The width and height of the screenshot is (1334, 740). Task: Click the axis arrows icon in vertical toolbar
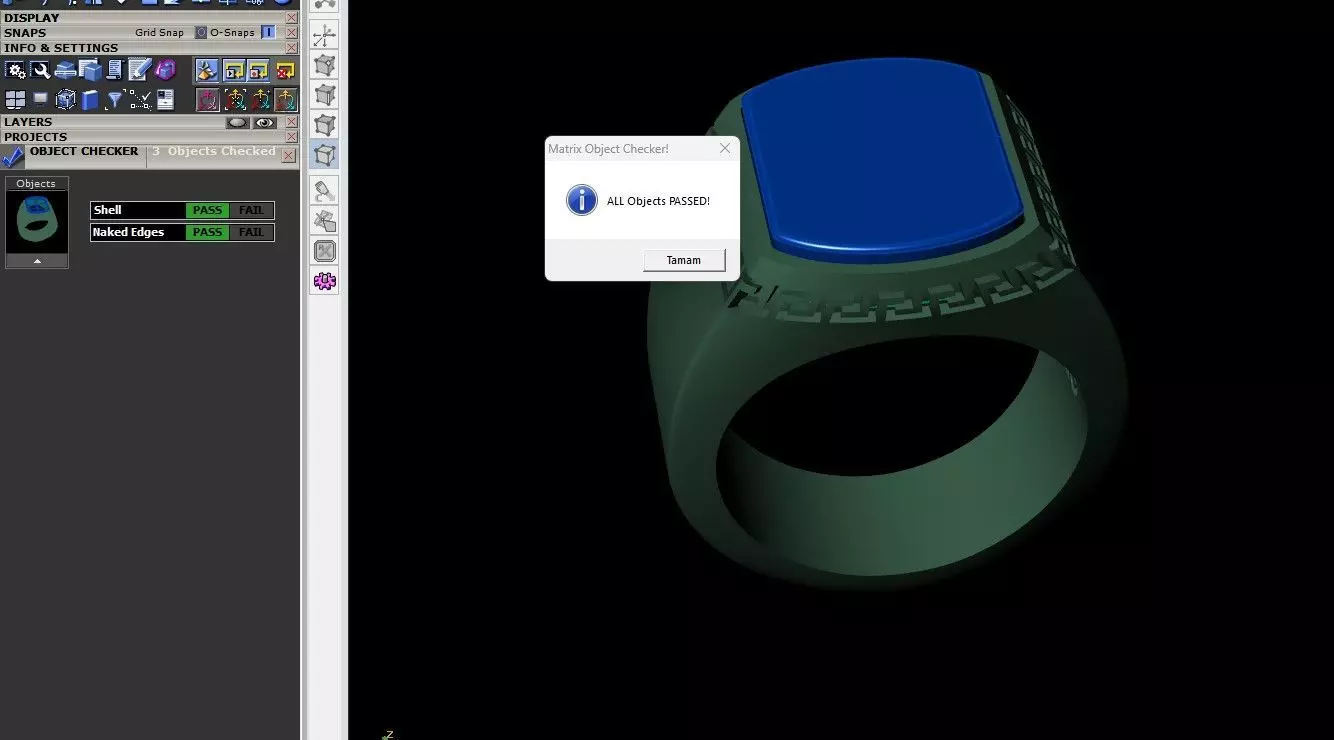[x=325, y=37]
